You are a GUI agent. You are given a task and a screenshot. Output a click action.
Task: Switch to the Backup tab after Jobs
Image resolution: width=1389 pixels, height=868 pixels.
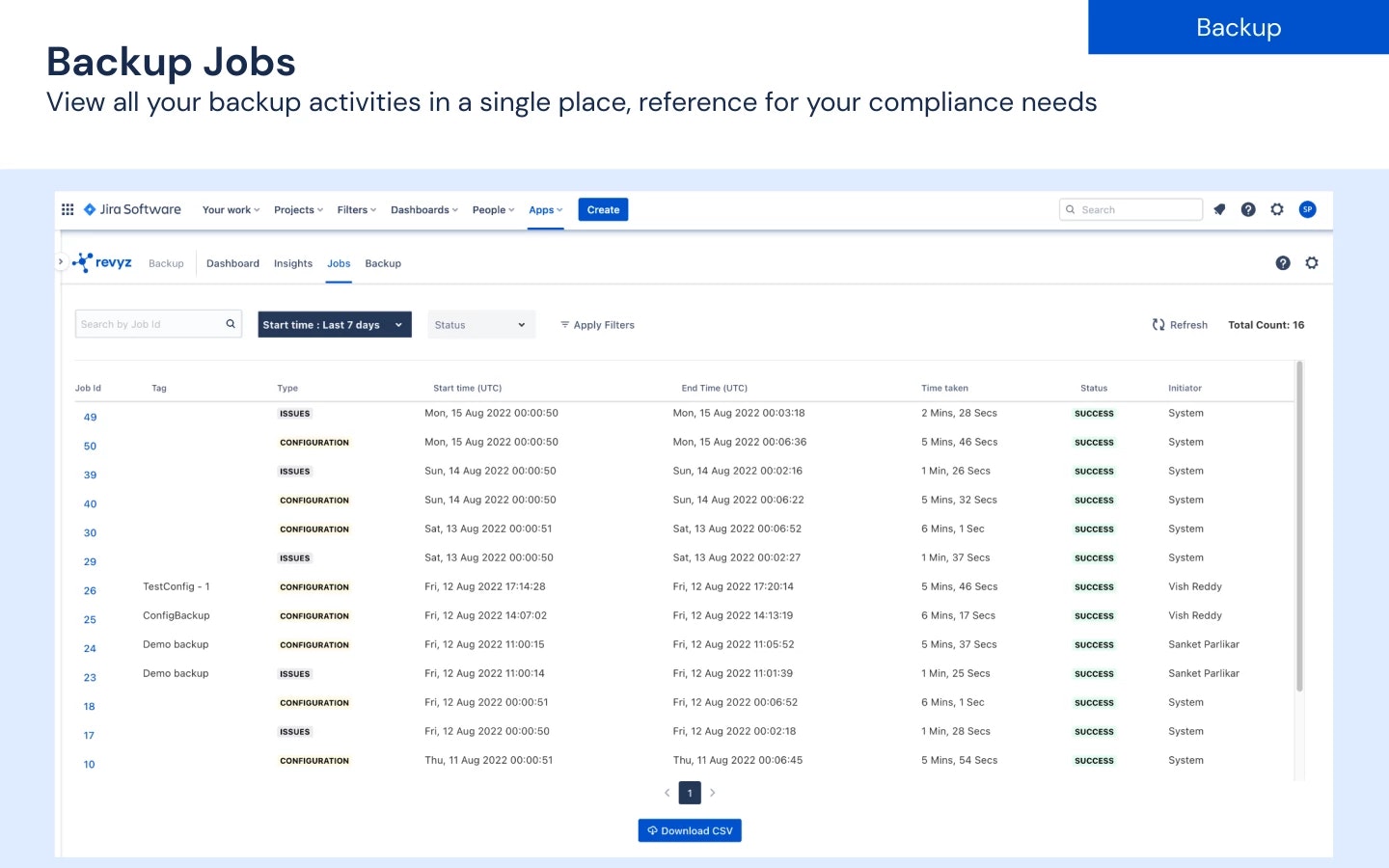[x=383, y=263]
